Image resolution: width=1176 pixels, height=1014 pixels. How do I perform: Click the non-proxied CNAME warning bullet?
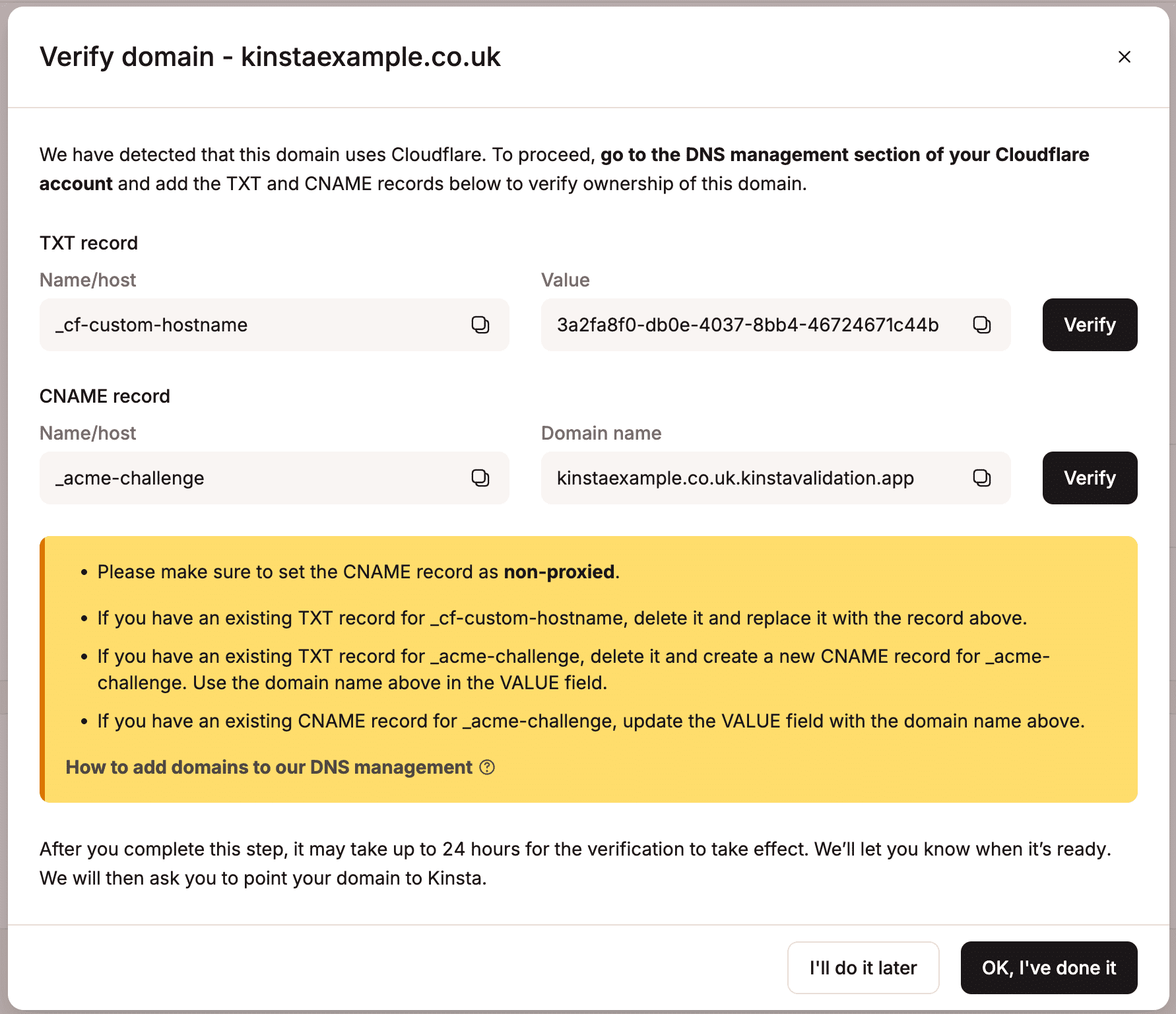click(358, 572)
